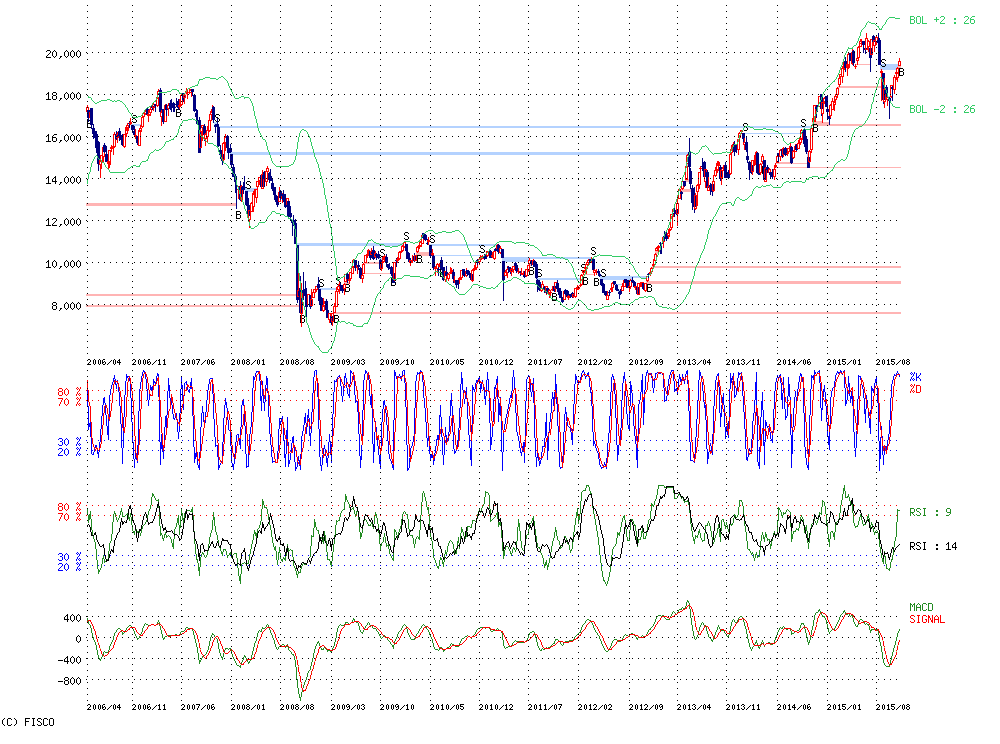
Task: Click the 400 MACD axis label
Action: pos(73,618)
